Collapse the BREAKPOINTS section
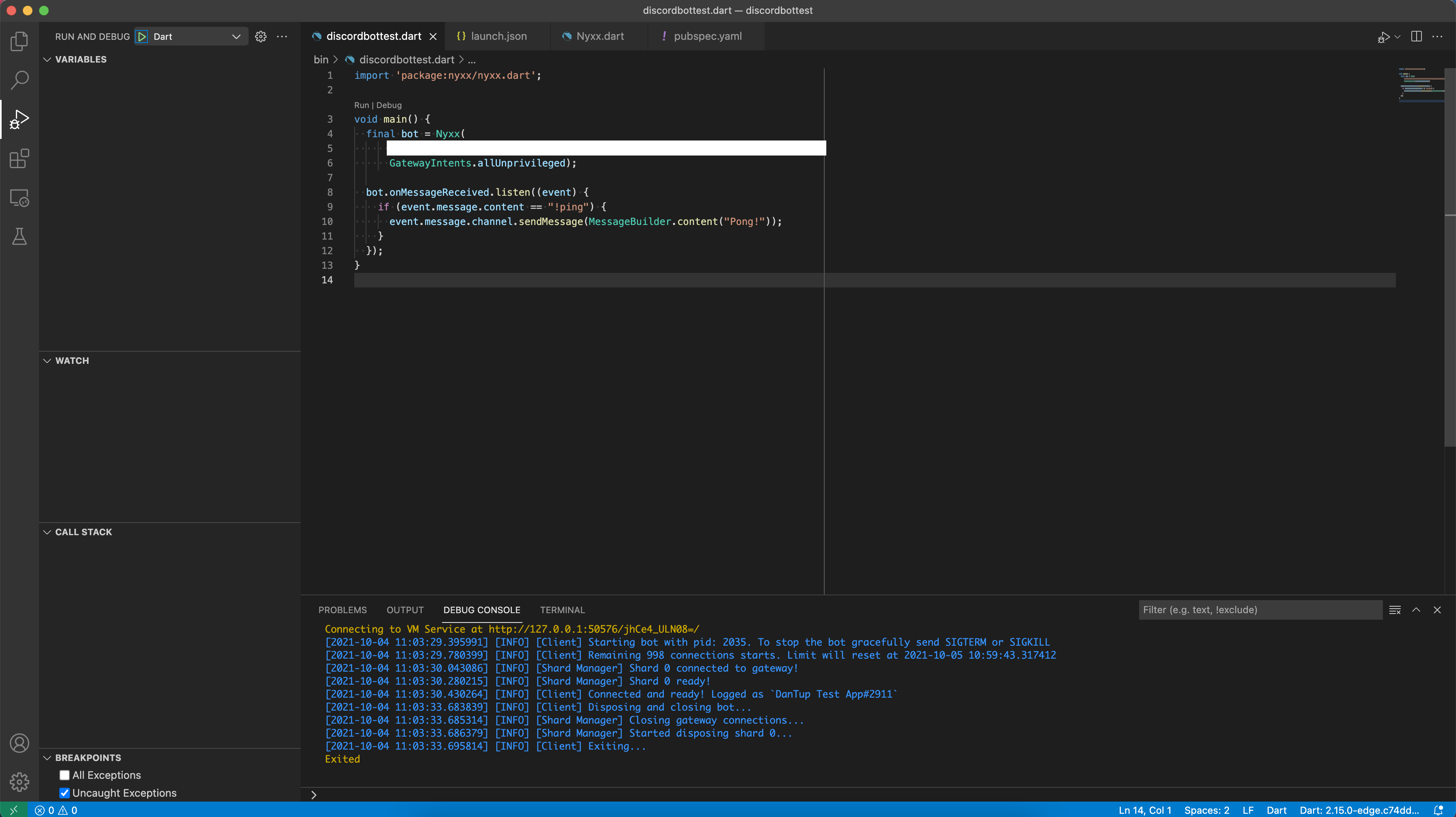Image resolution: width=1456 pixels, height=817 pixels. point(47,757)
